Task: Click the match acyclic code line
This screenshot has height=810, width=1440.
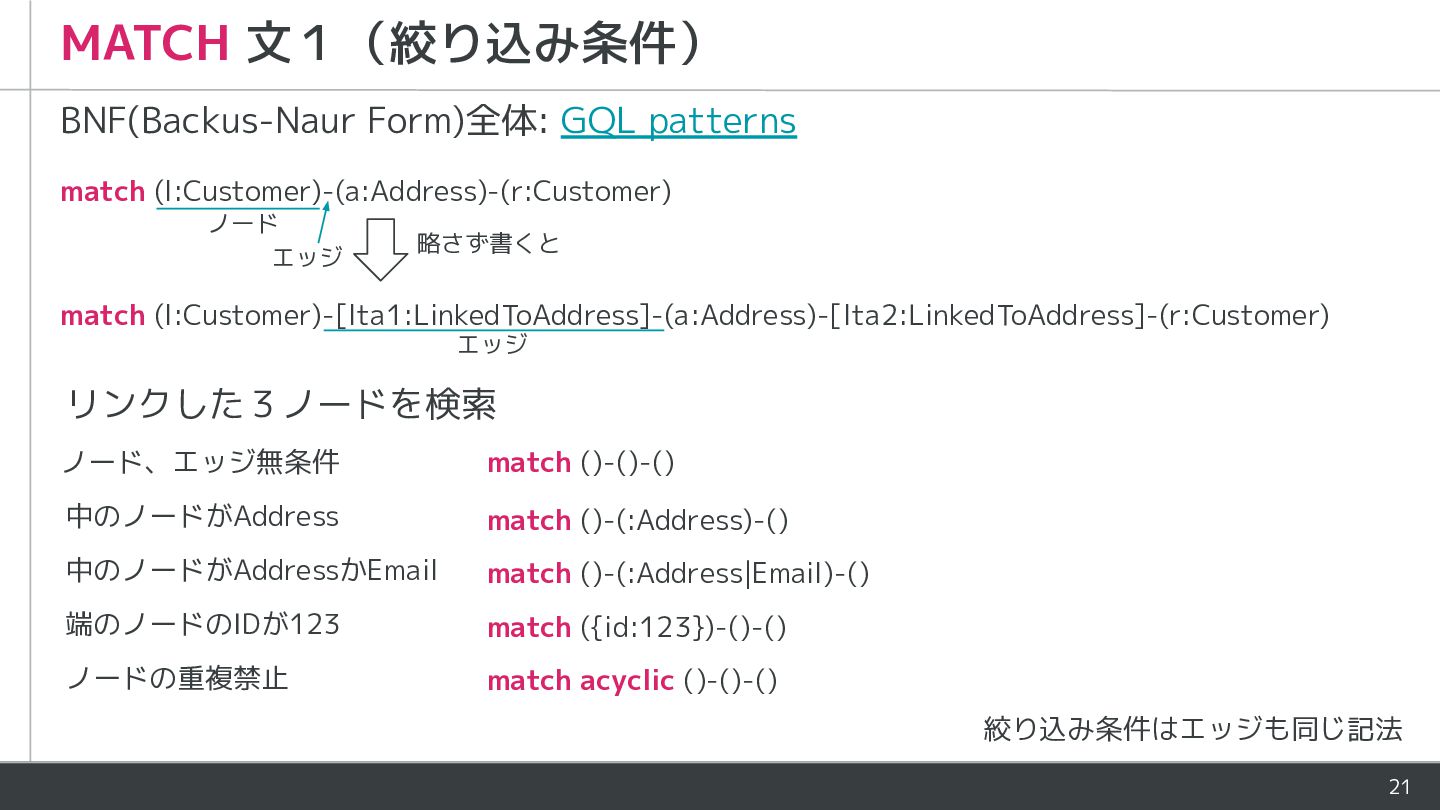Action: [x=632, y=681]
